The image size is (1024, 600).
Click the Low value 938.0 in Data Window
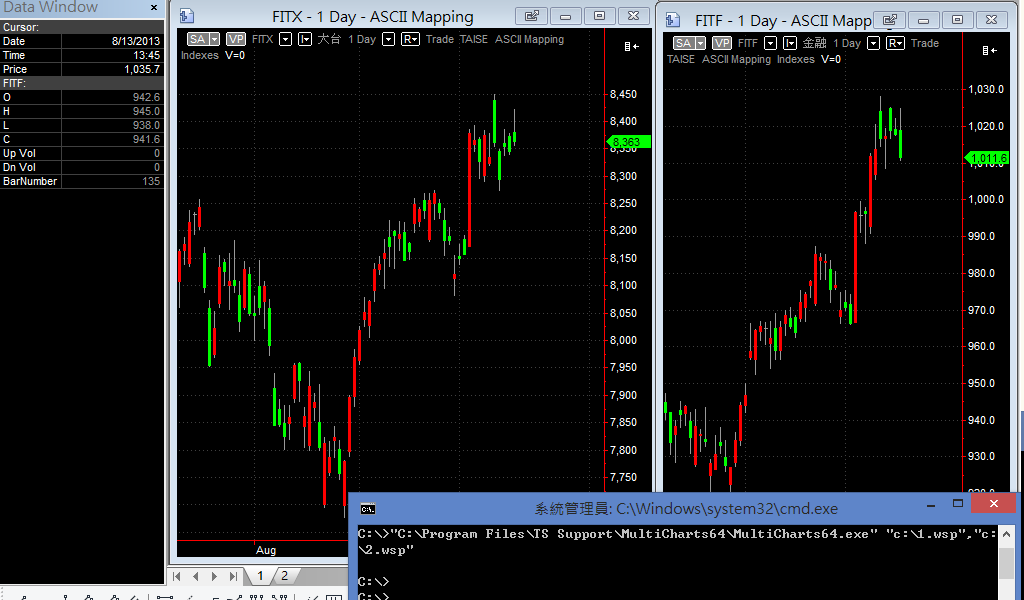pyautogui.click(x=146, y=125)
